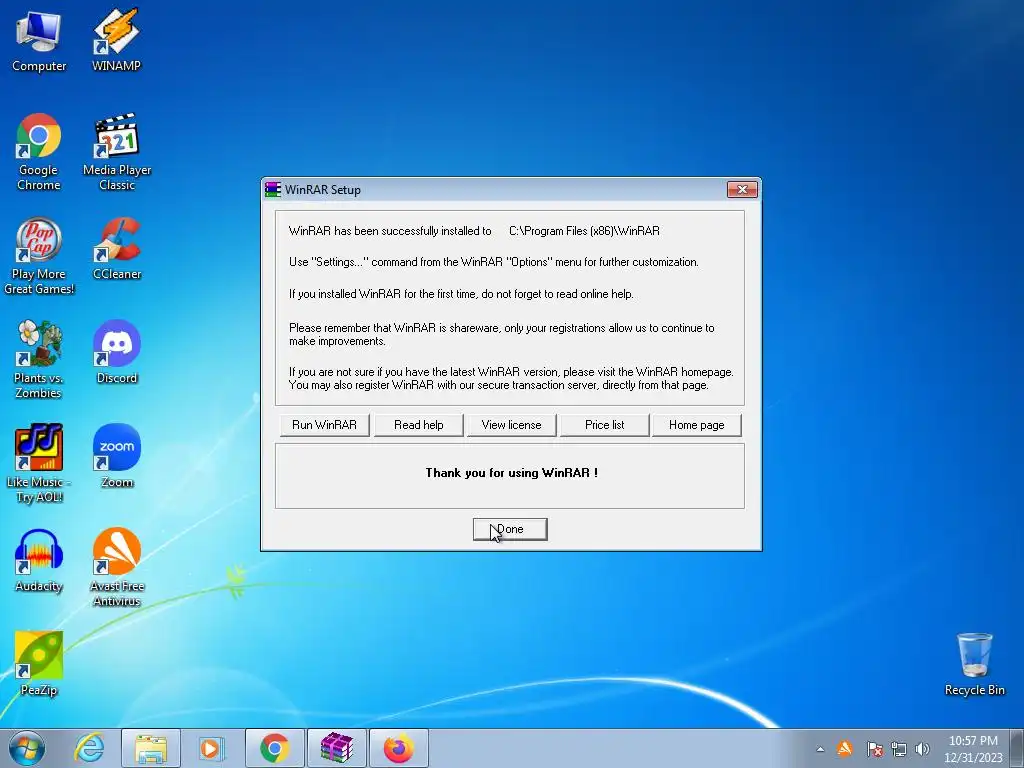Select the Audacity desktop shortcut

pyautogui.click(x=39, y=560)
